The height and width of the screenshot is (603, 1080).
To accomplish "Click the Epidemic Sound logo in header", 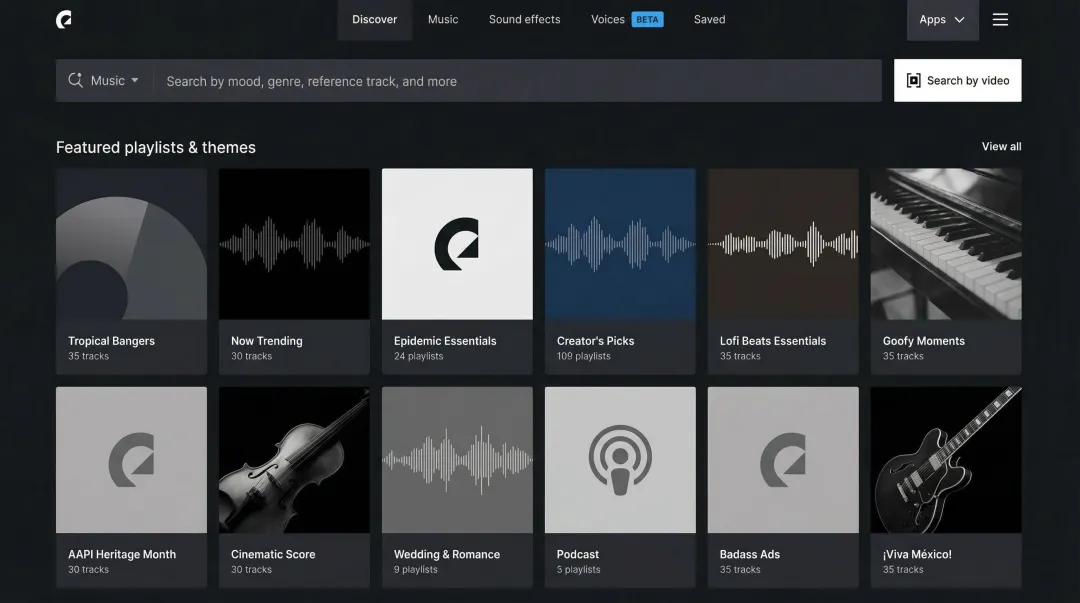I will (64, 20).
